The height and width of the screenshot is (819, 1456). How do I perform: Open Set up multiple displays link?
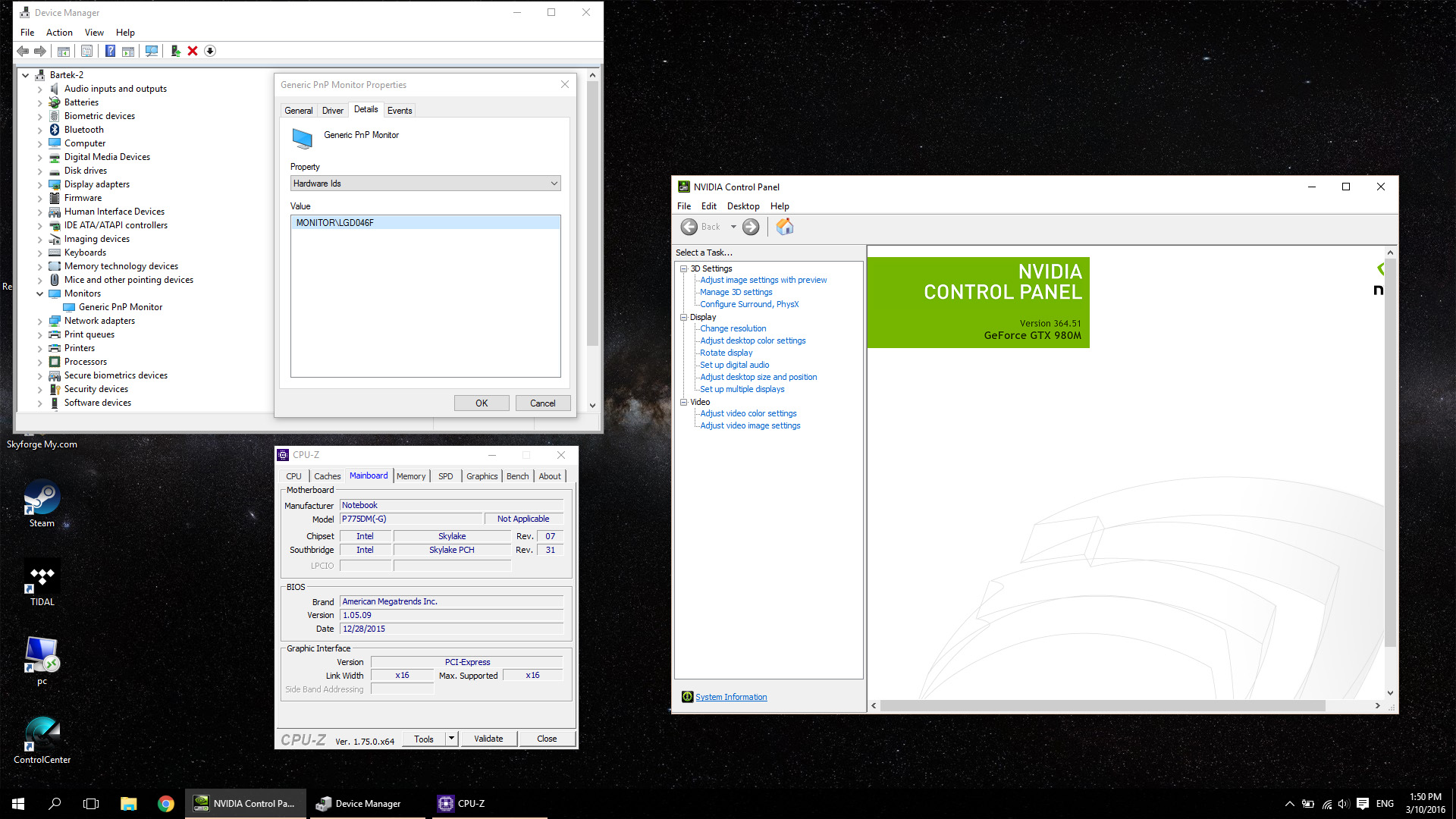pyautogui.click(x=742, y=389)
